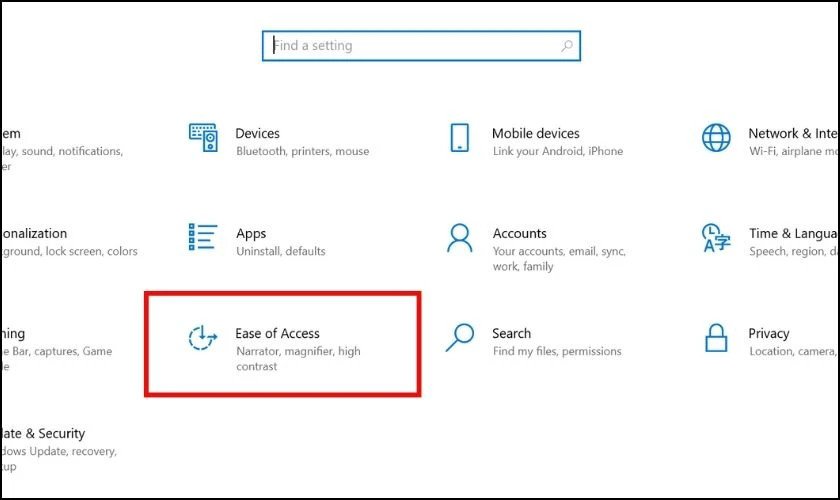
Task: Click the Time & Language icon
Action: click(x=716, y=238)
